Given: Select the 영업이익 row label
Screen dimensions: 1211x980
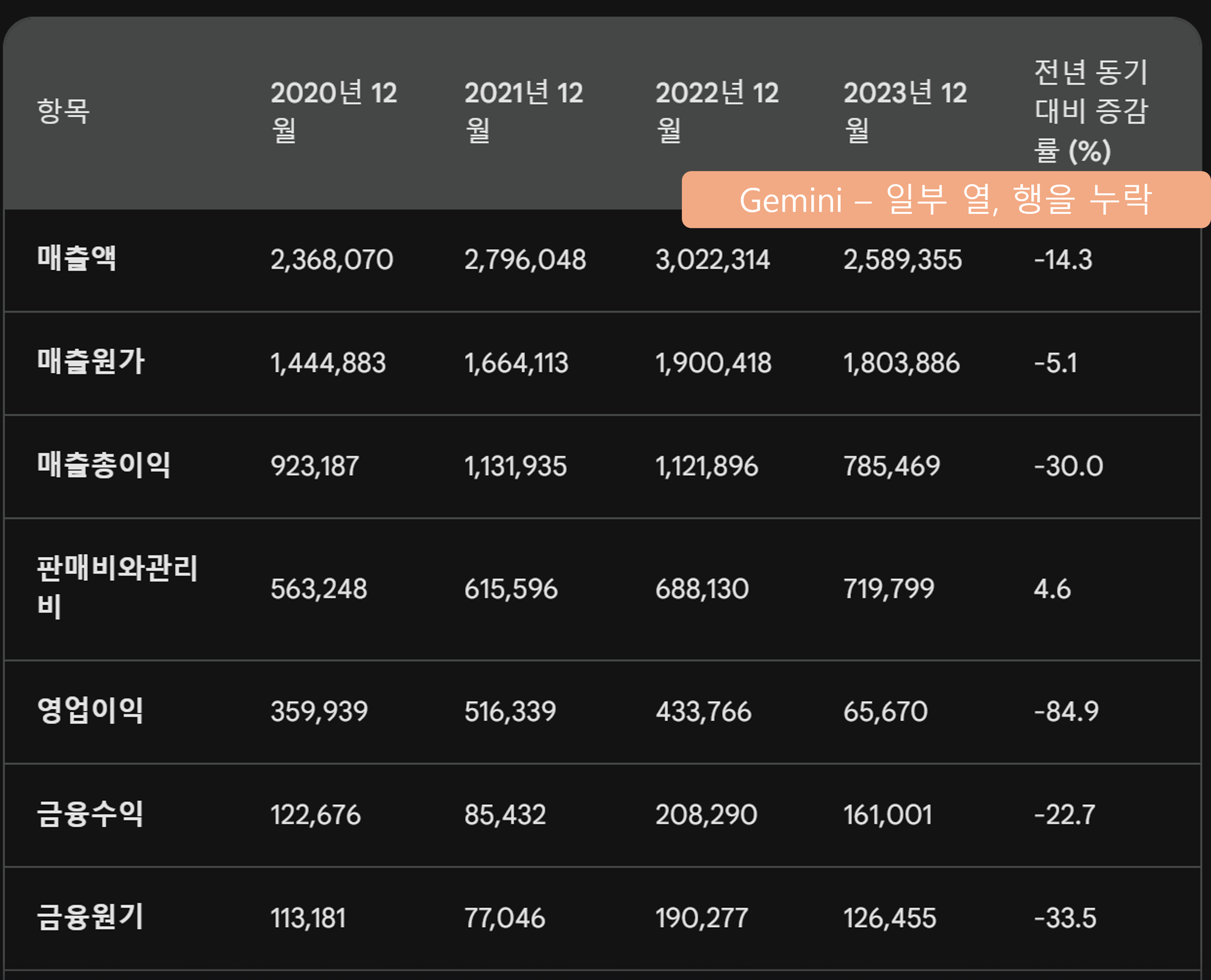Looking at the screenshot, I should point(90,710).
